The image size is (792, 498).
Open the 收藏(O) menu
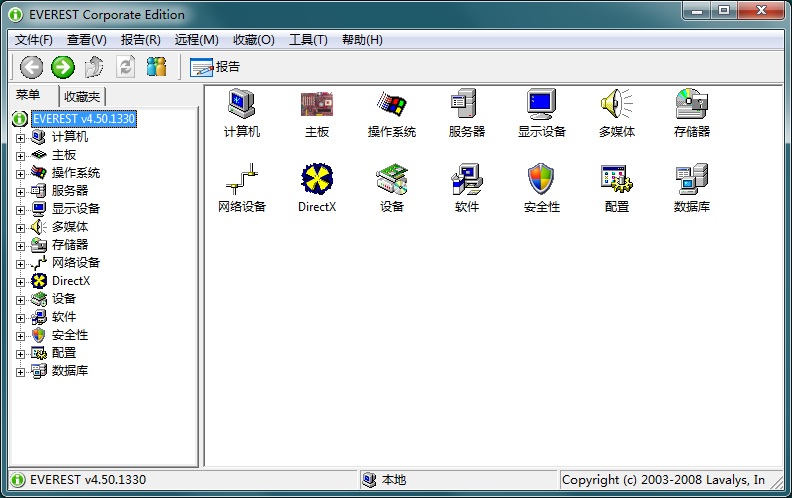point(254,40)
